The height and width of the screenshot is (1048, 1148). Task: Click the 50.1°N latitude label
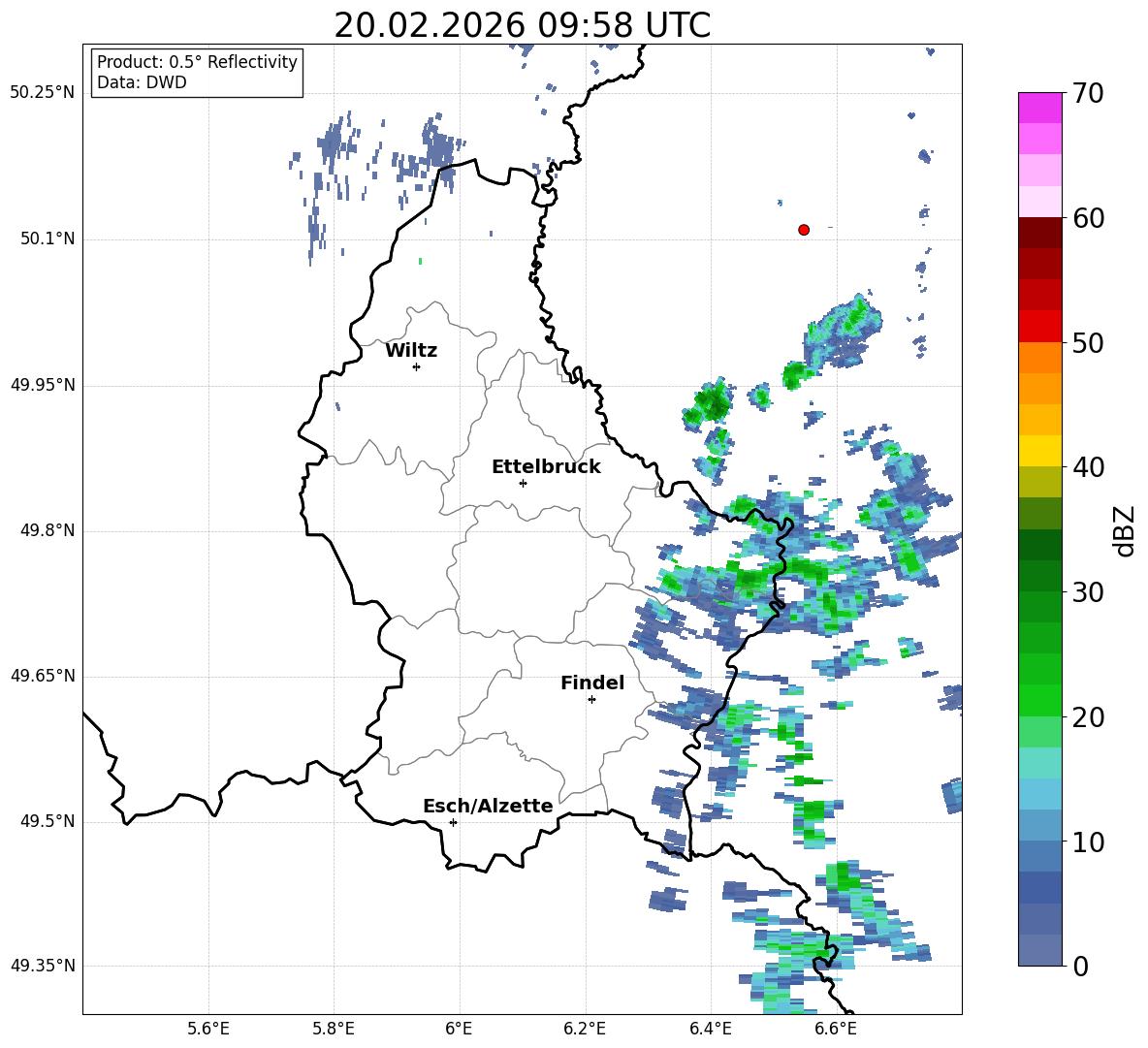48,239
